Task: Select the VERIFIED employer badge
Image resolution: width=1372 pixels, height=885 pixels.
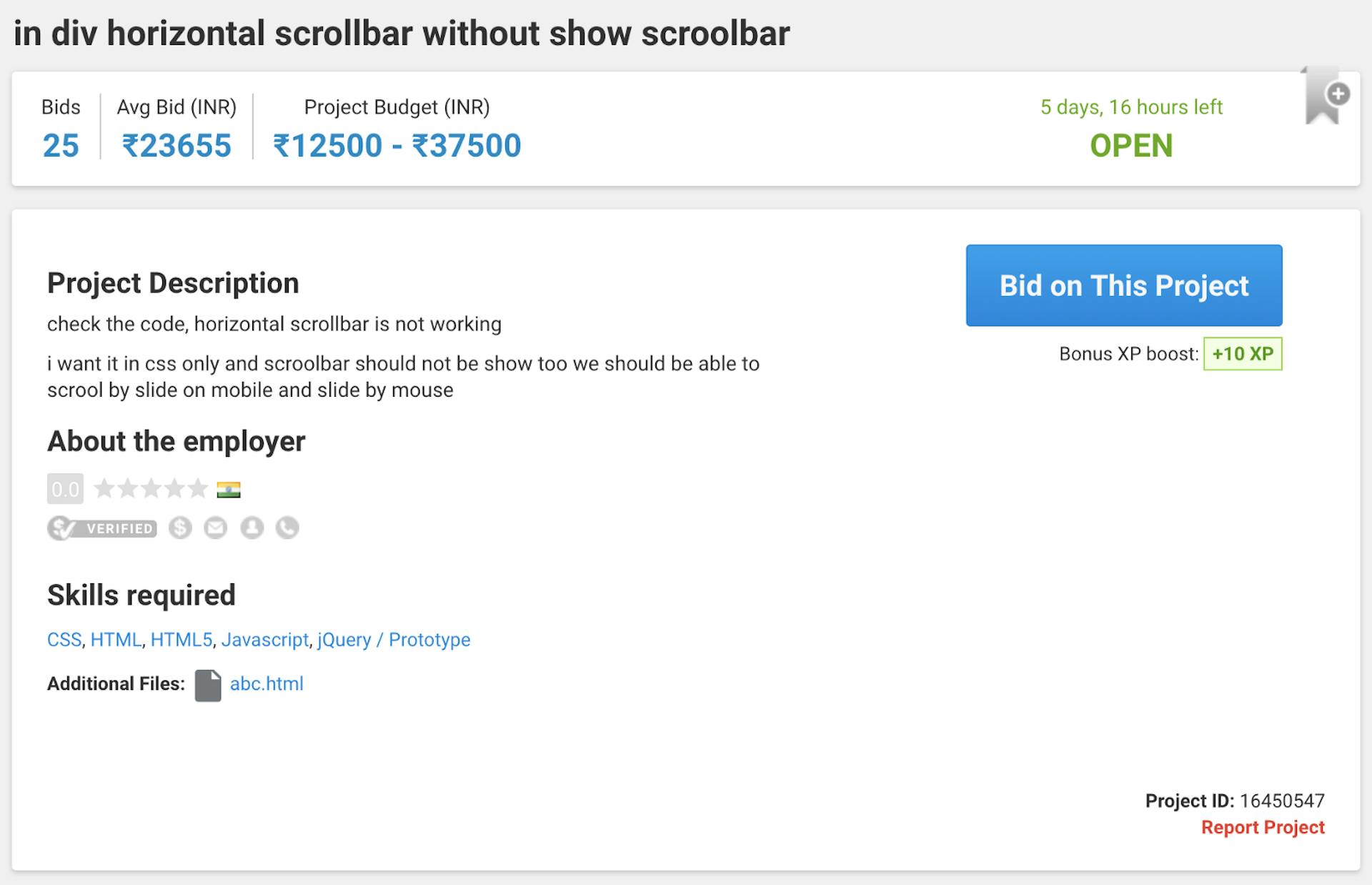Action: pyautogui.click(x=101, y=528)
